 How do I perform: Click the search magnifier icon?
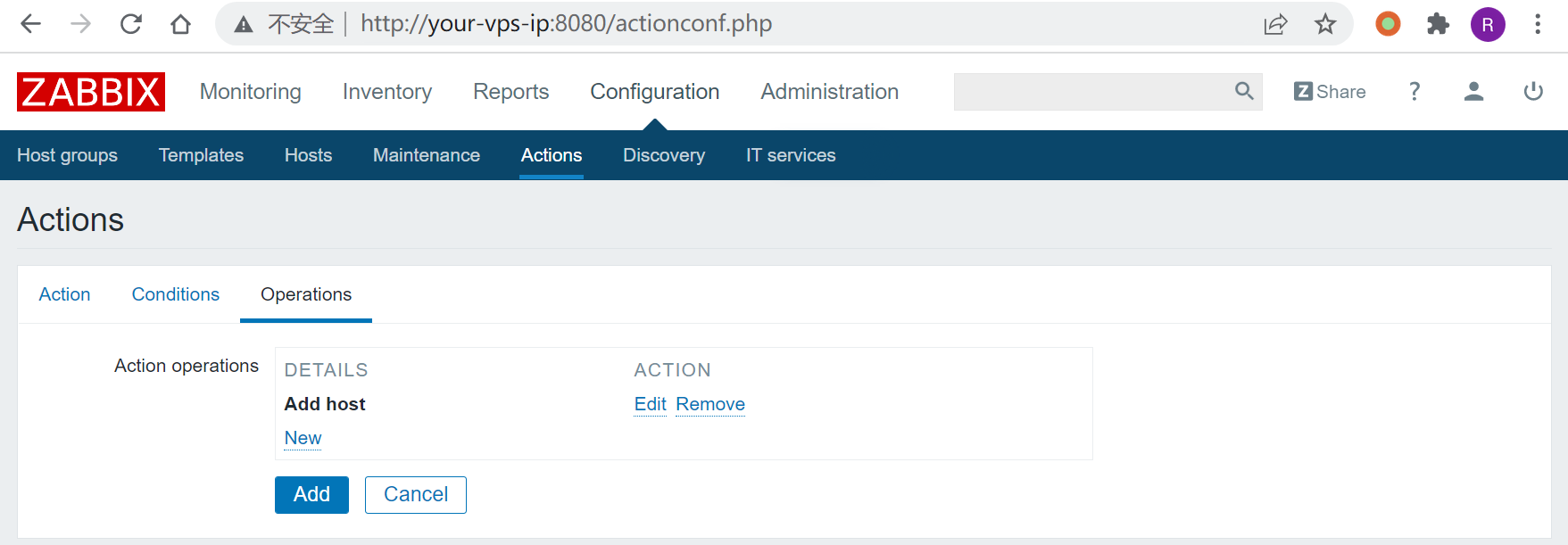pos(1243,91)
